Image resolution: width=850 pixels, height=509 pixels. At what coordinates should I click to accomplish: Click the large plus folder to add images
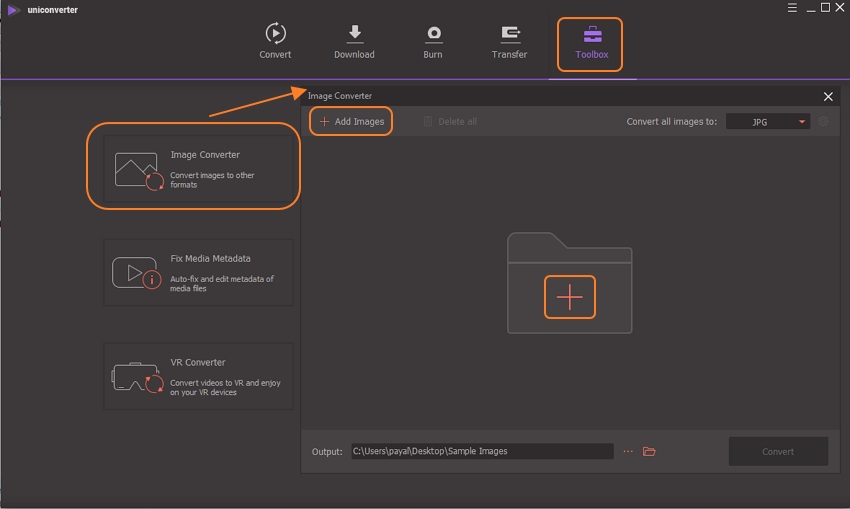click(x=569, y=297)
